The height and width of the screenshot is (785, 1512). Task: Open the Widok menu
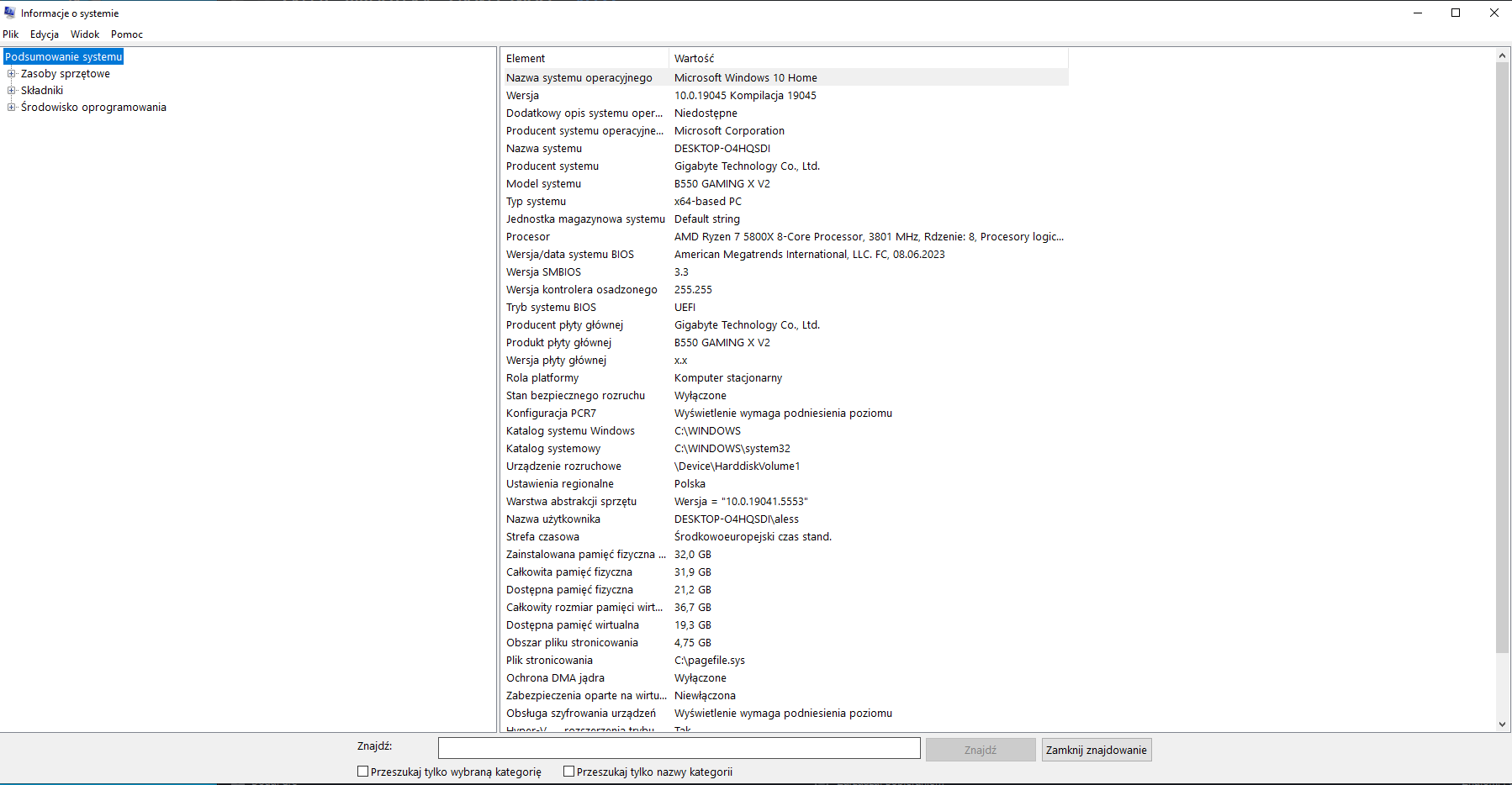coord(85,34)
